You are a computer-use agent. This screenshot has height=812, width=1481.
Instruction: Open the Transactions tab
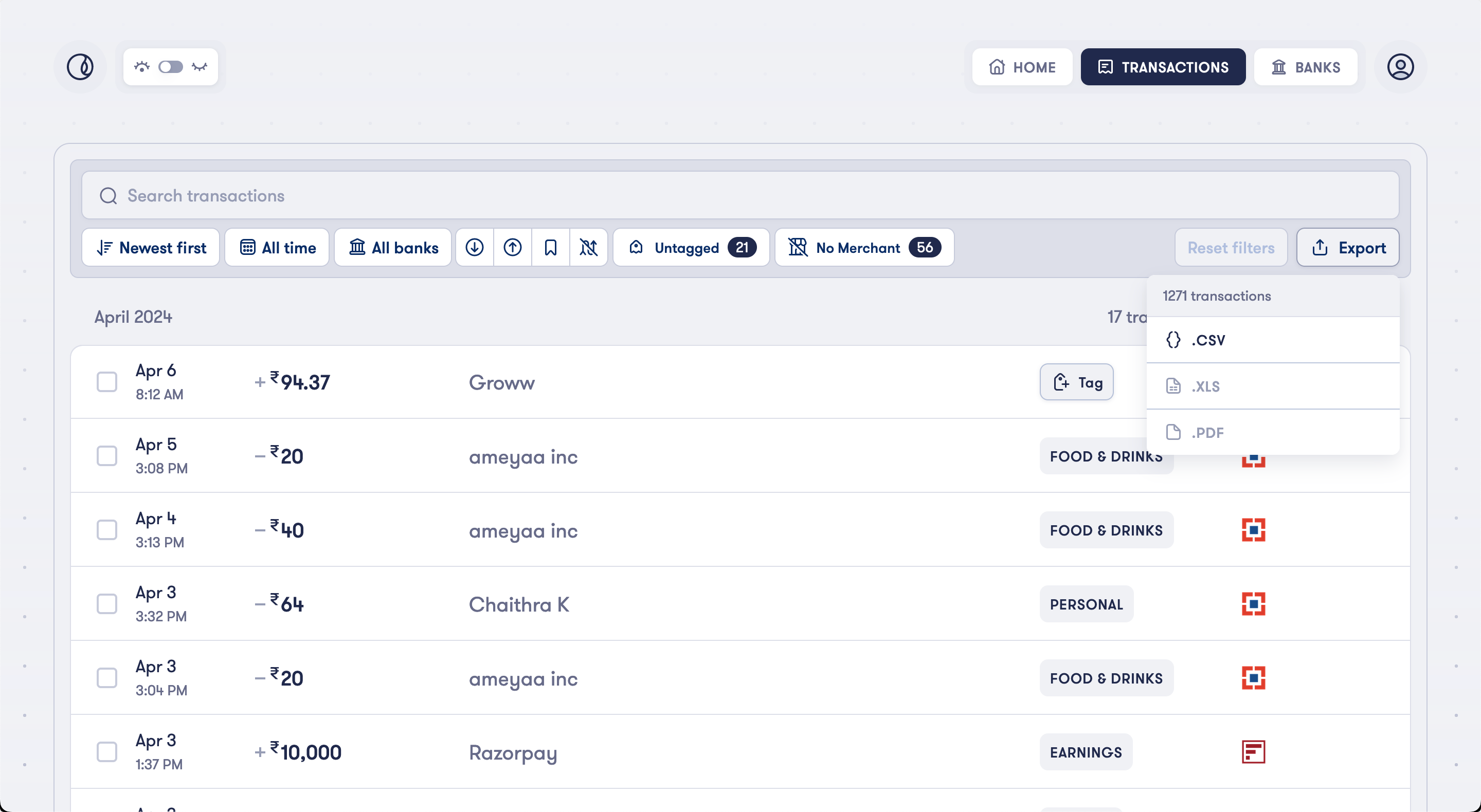pos(1163,67)
